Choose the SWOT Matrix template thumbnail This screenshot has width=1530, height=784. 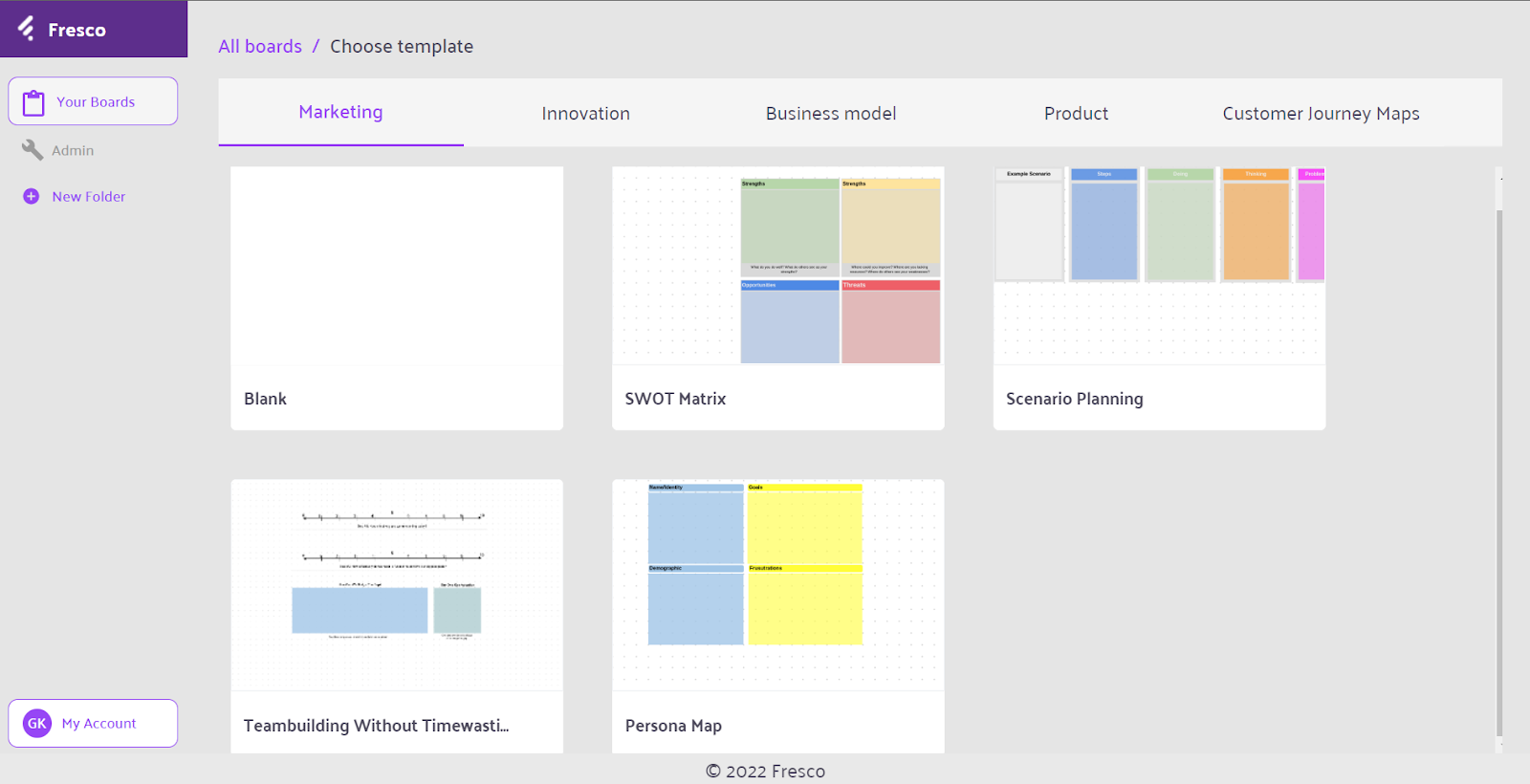pyautogui.click(x=778, y=266)
